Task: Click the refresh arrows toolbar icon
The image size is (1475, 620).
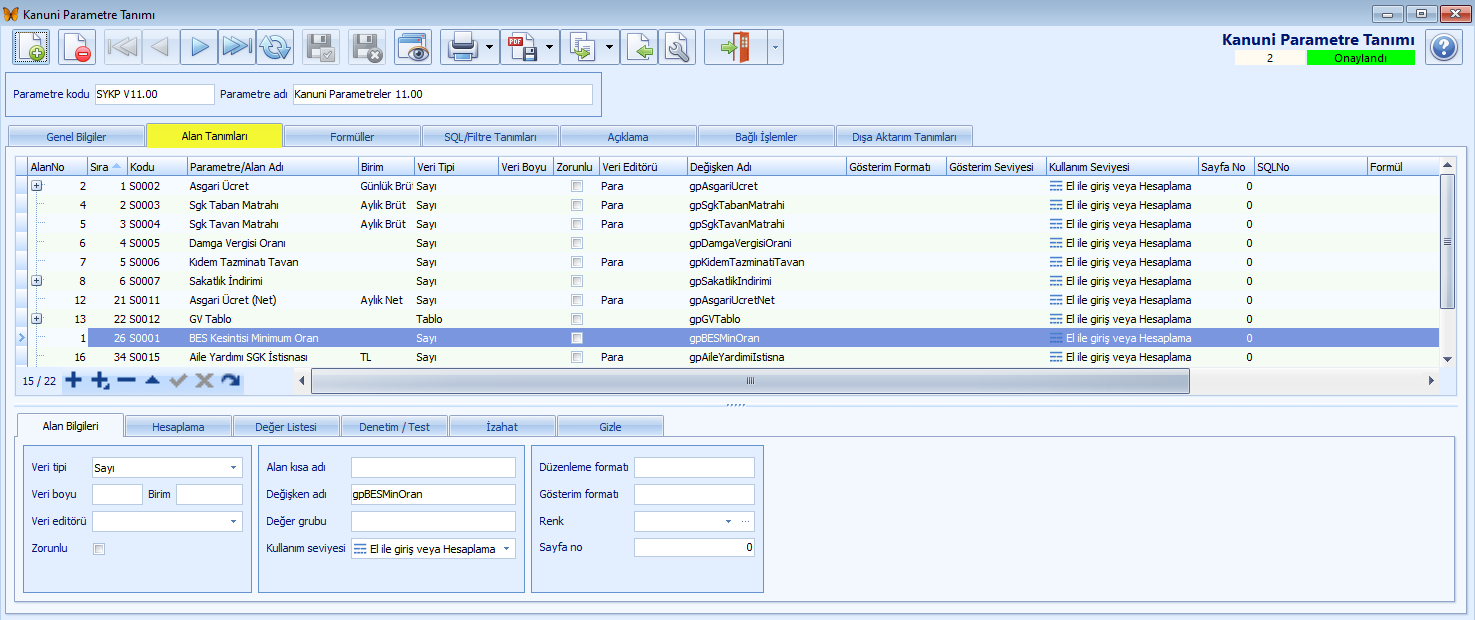Action: coord(275,47)
